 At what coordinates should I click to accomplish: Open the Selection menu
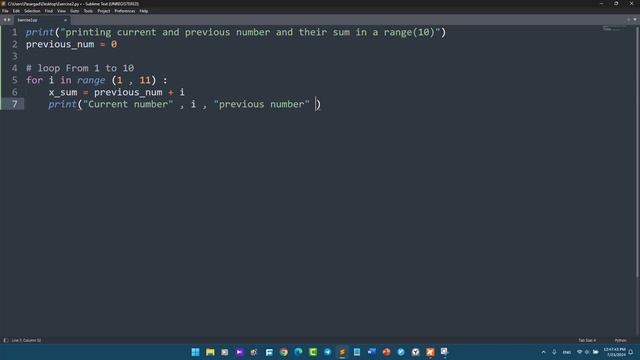[x=32, y=11]
